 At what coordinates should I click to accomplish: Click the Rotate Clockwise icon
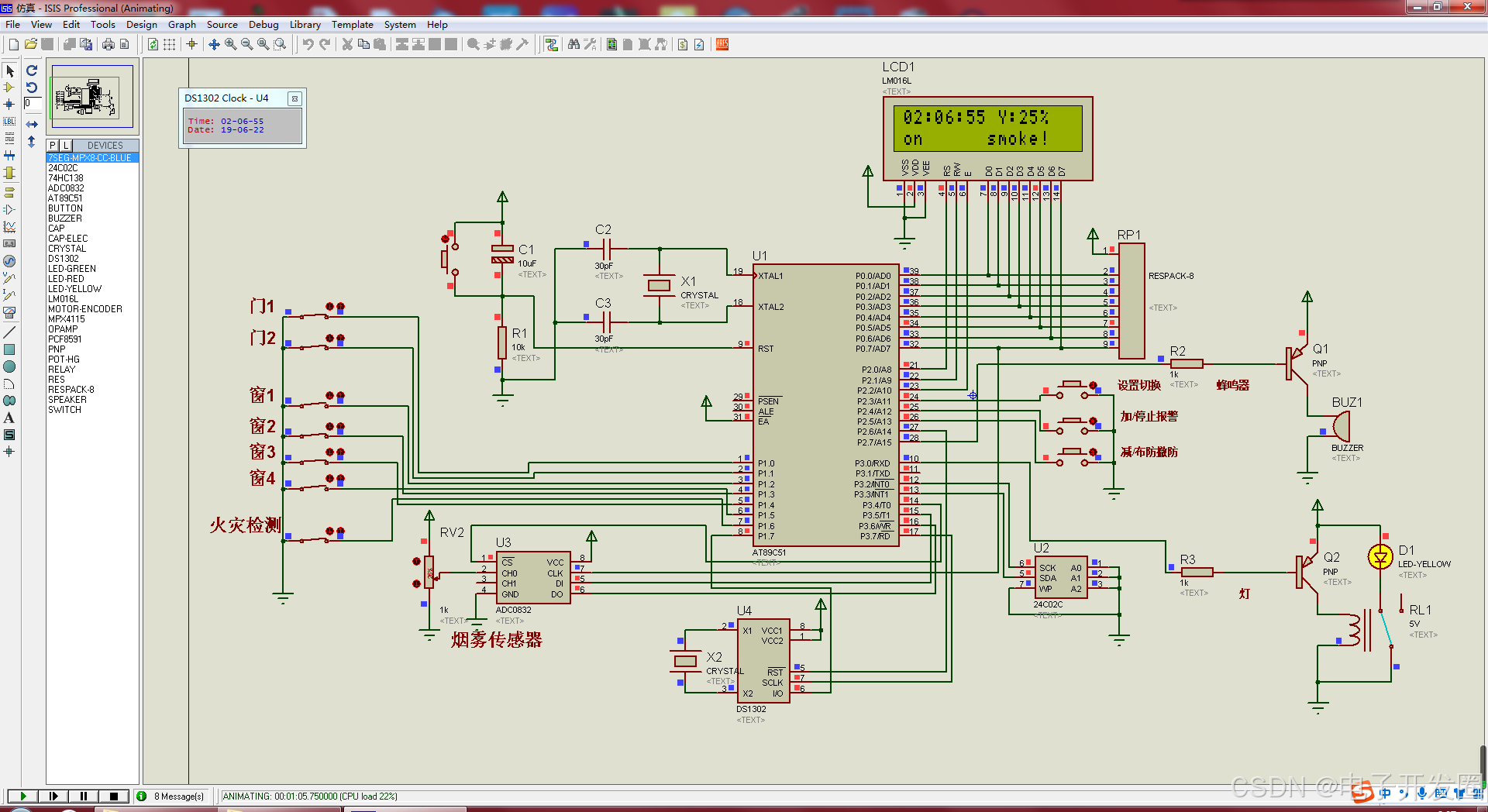point(32,71)
